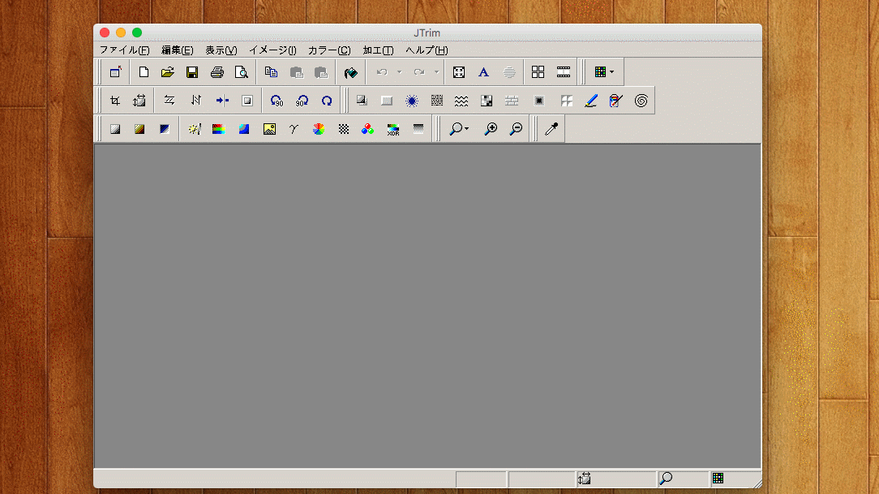Viewport: 879px width, 494px height.
Task: Open the magnifier zoom level dropdown
Action: (466, 129)
